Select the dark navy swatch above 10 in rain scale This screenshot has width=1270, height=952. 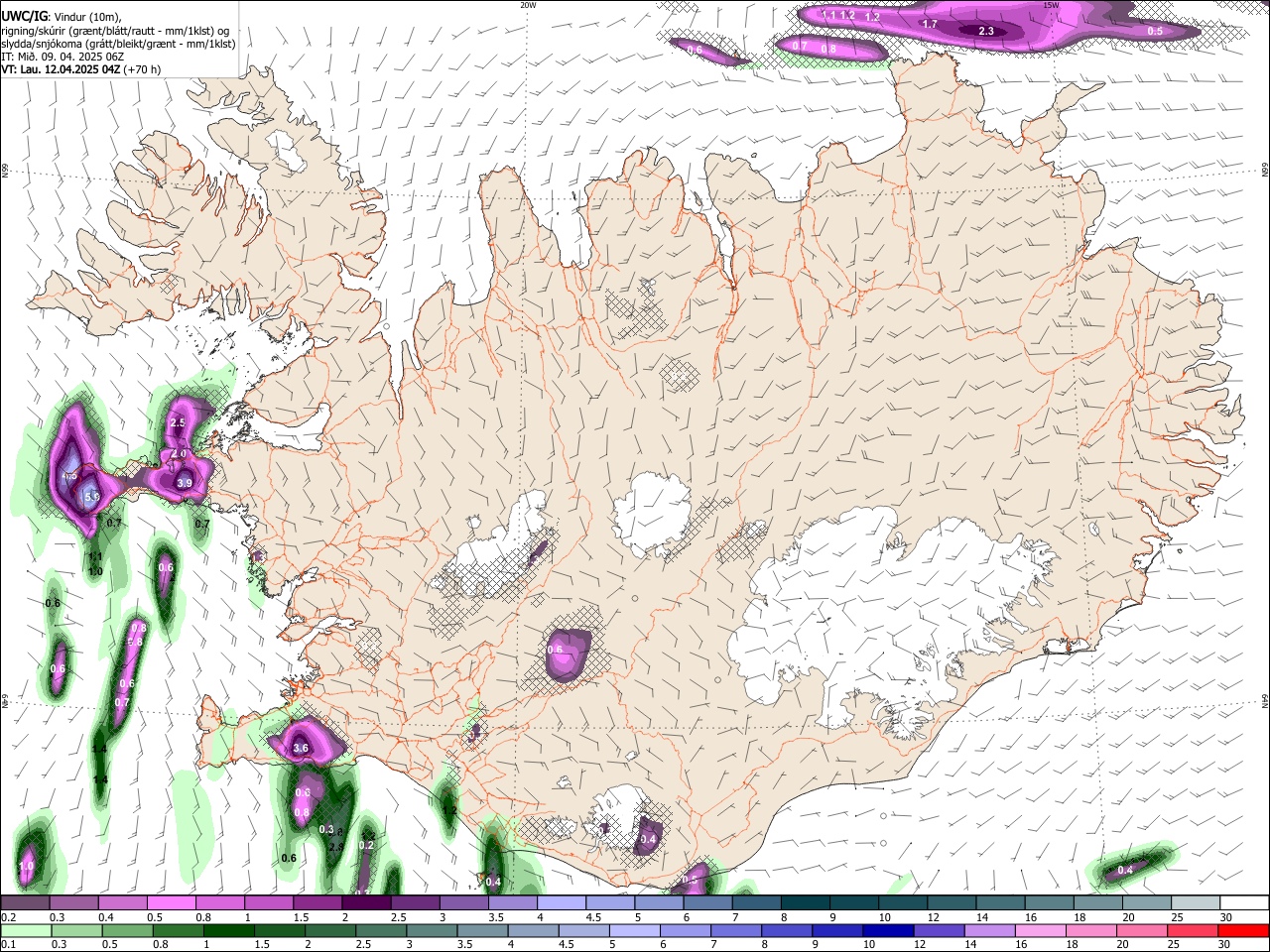coord(887,930)
